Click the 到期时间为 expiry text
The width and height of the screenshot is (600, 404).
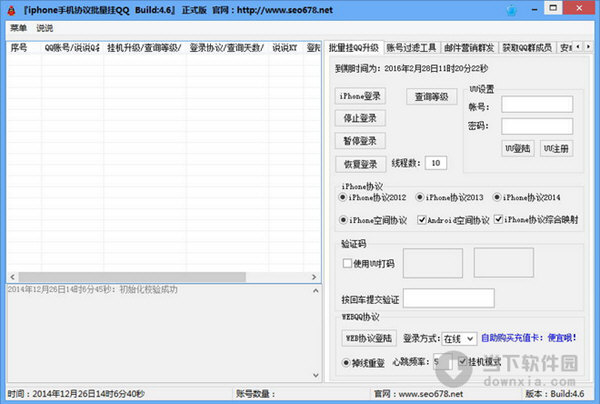411,68
